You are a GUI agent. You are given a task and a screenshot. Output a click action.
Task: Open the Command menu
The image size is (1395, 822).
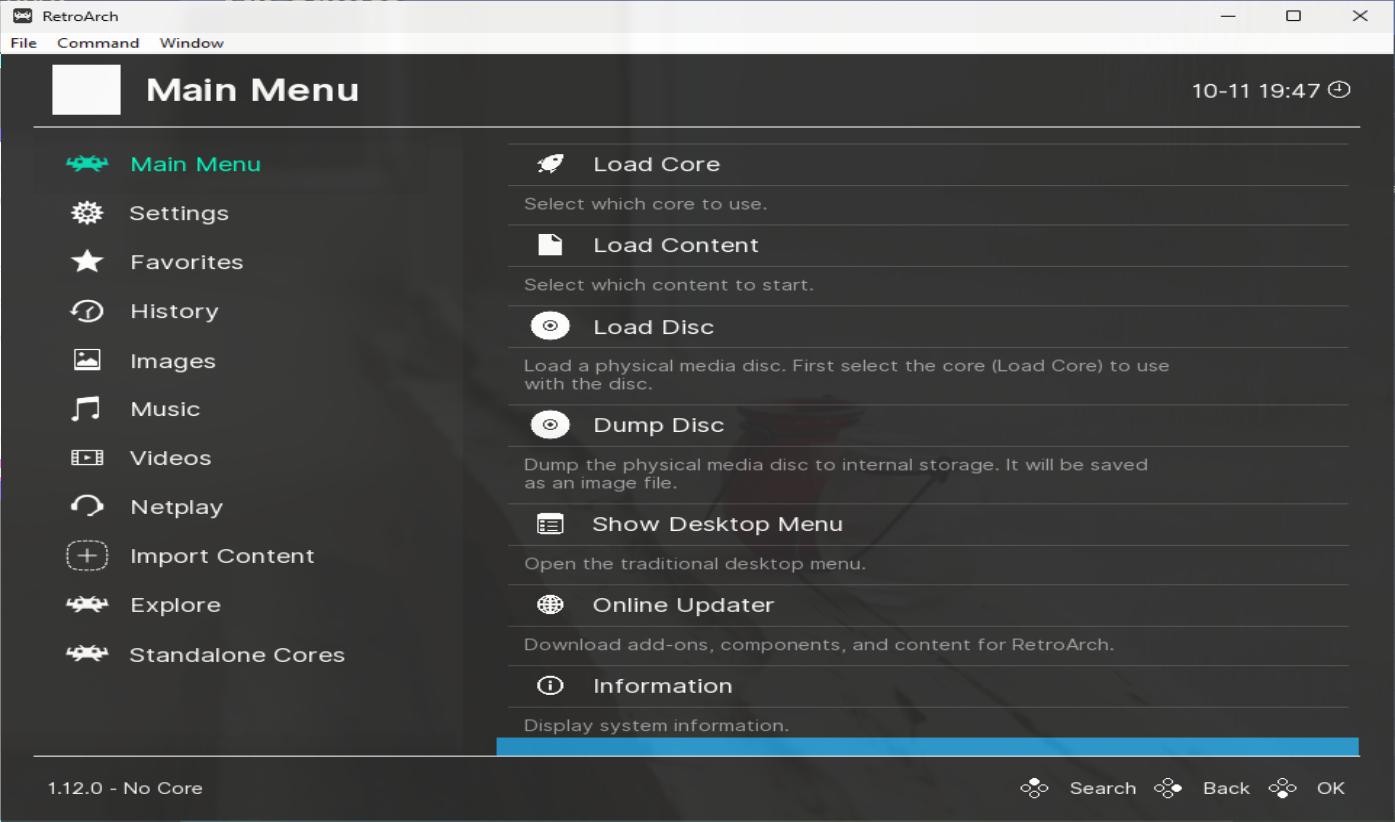(x=97, y=42)
